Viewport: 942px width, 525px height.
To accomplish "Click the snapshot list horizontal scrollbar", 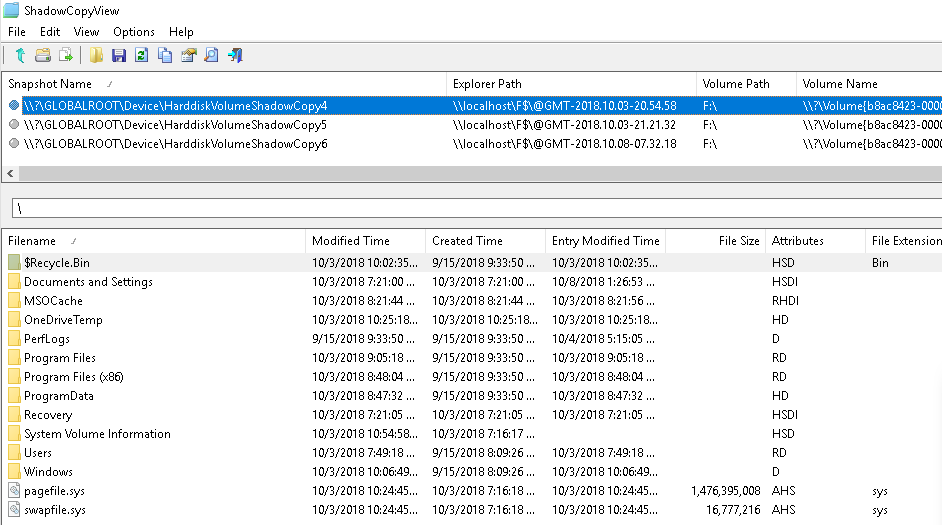I will tap(470, 174).
